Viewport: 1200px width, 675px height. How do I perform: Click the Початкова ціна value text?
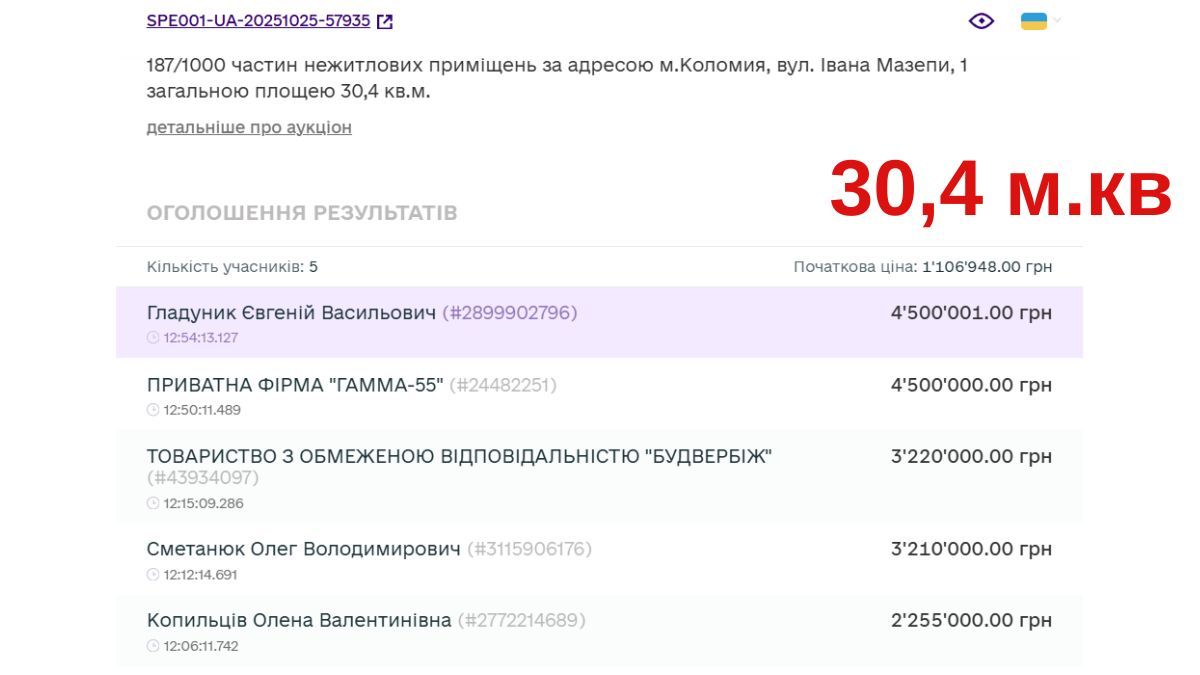pos(927,266)
